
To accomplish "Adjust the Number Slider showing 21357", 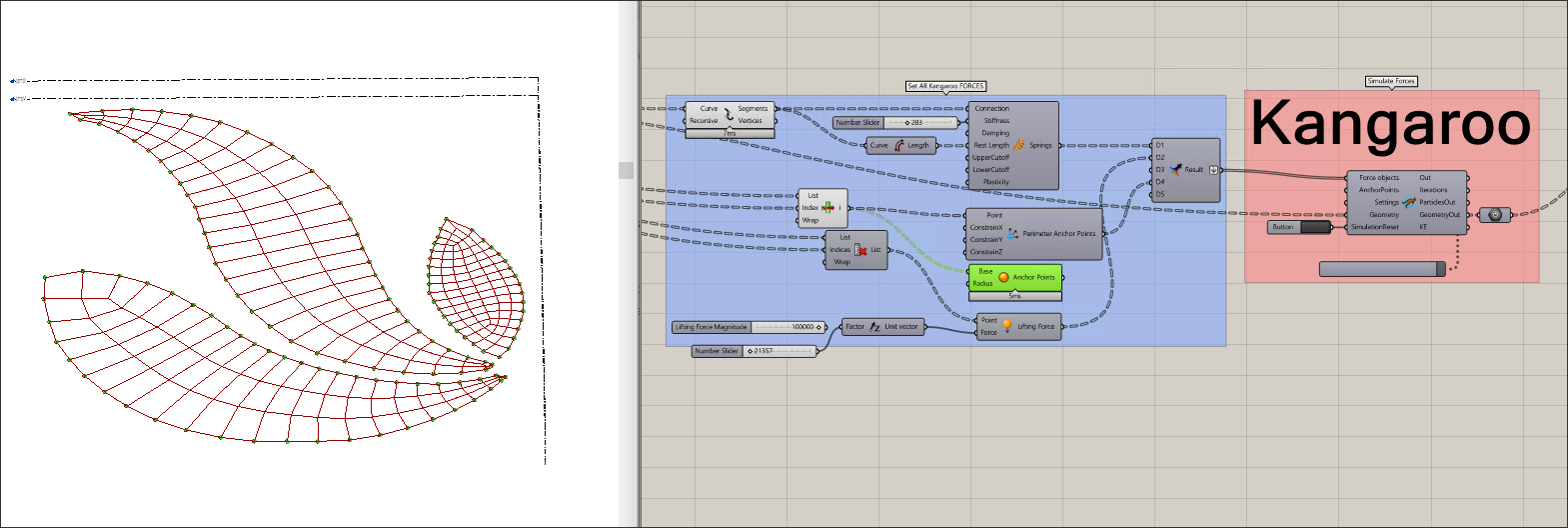I will pos(755,351).
